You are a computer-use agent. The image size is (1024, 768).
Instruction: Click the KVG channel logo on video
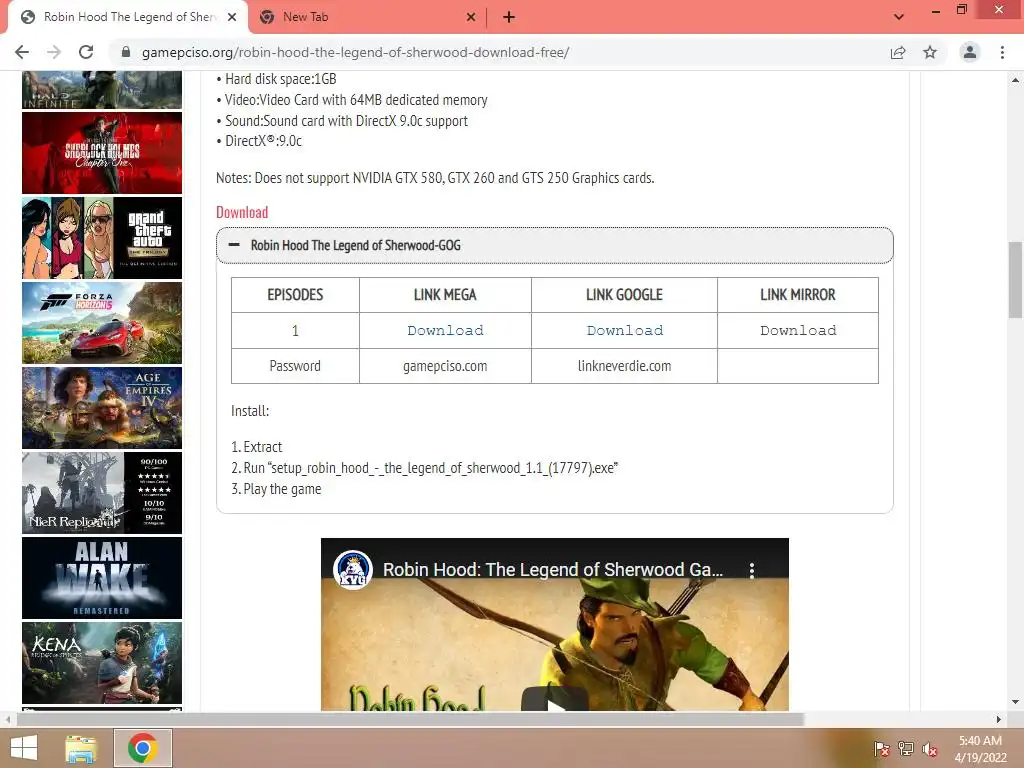click(353, 569)
